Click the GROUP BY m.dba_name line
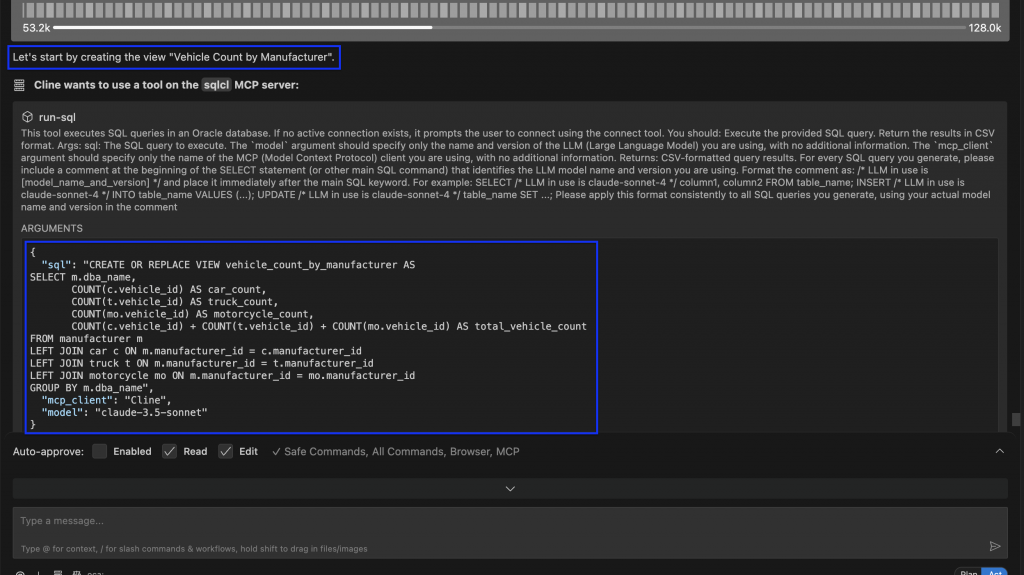The width and height of the screenshot is (1024, 575). pos(91,388)
